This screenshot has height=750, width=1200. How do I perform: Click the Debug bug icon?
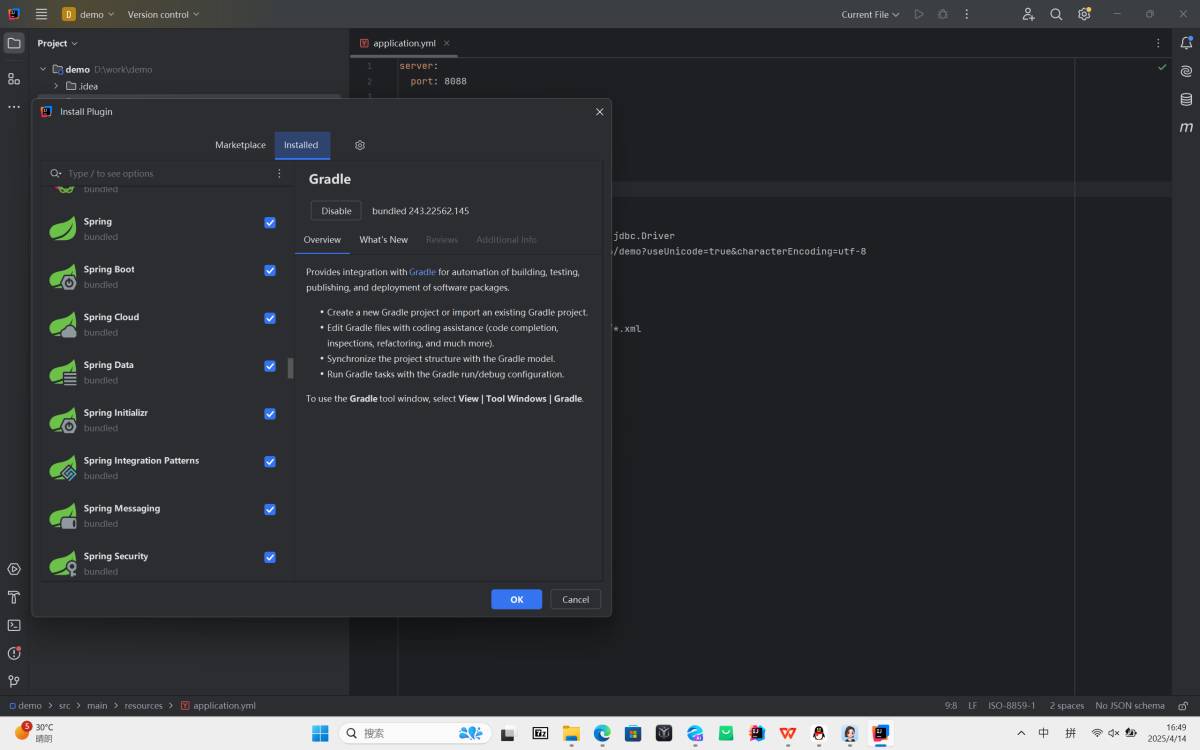[x=943, y=14]
